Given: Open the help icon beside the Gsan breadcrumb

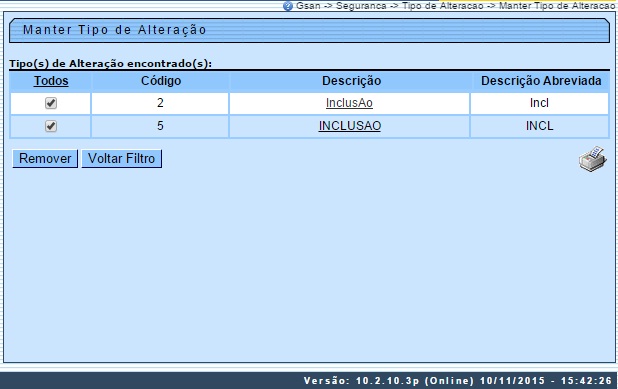Looking at the screenshot, I should 288,6.
